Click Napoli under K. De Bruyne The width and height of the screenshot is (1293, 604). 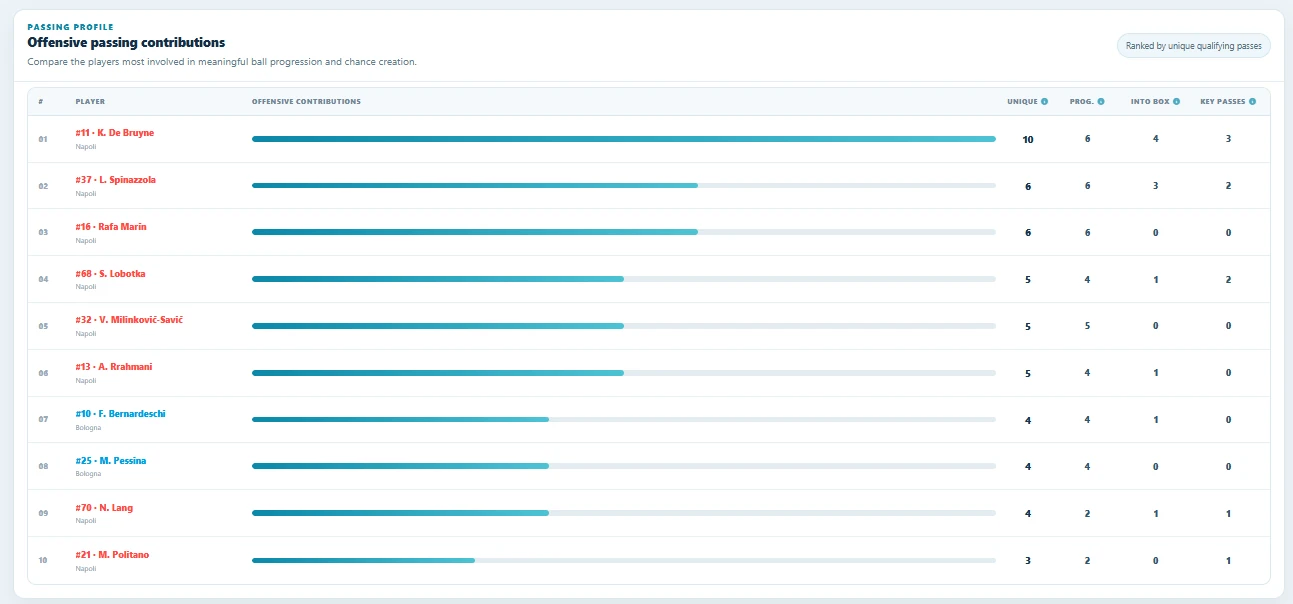point(86,146)
